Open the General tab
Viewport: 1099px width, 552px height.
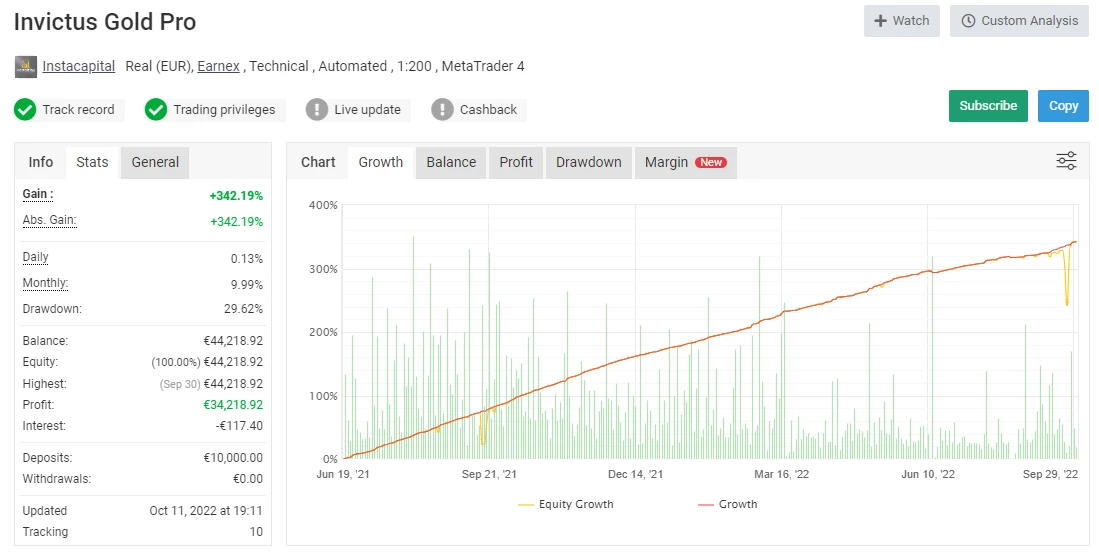coord(155,162)
